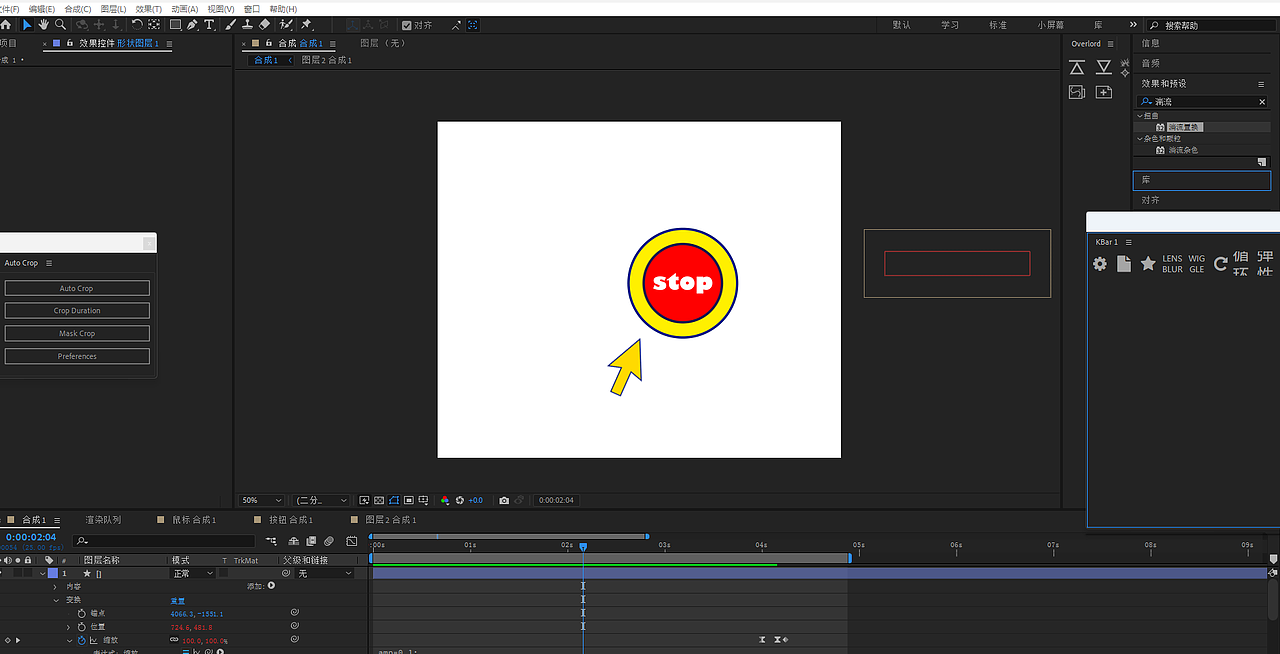Click the Crop Duration button
The image size is (1280, 654).
click(x=77, y=311)
